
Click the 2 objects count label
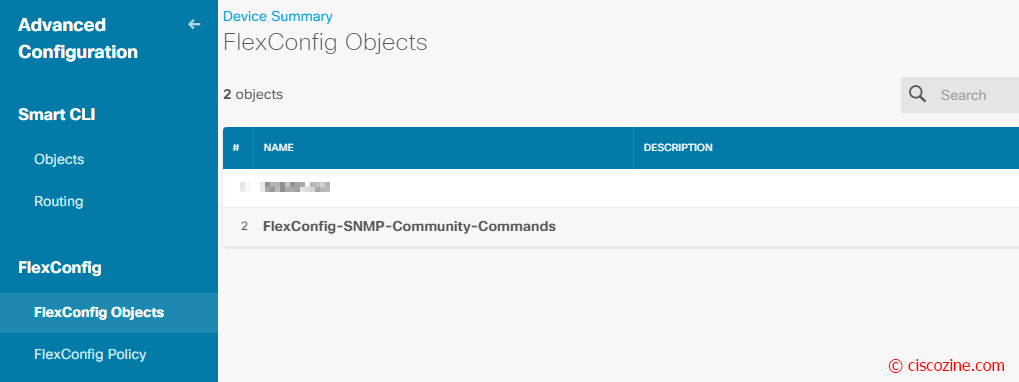click(253, 94)
